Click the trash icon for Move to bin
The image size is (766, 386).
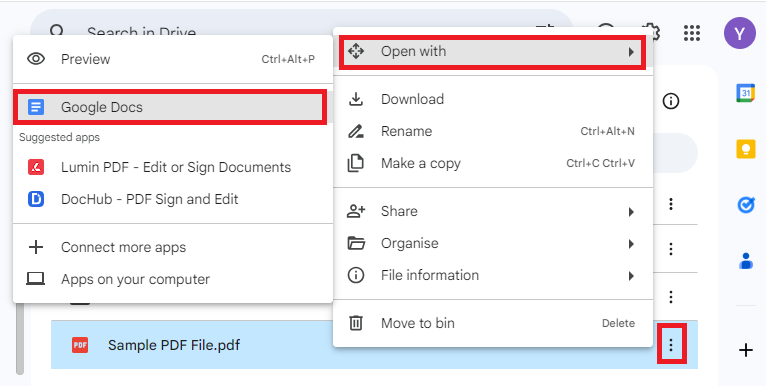[356, 323]
